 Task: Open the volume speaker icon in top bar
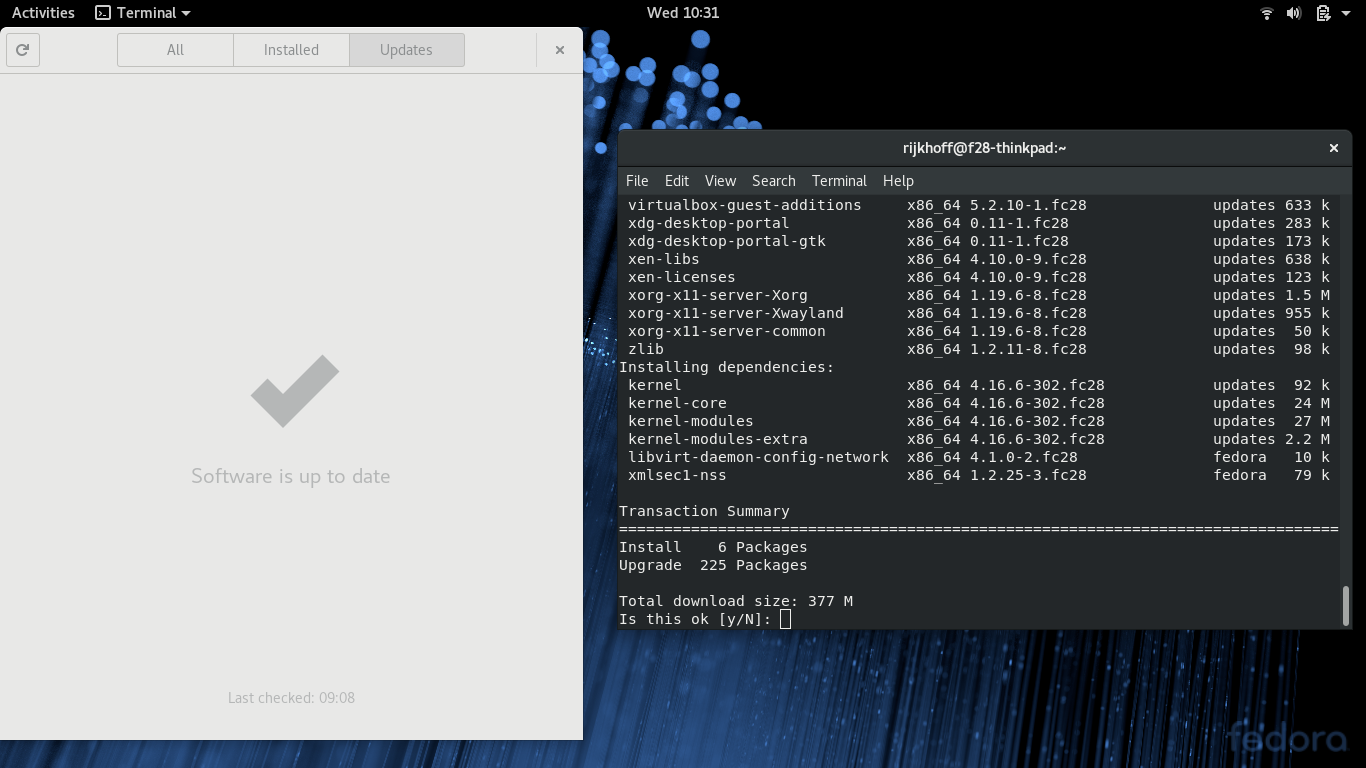pos(1293,13)
